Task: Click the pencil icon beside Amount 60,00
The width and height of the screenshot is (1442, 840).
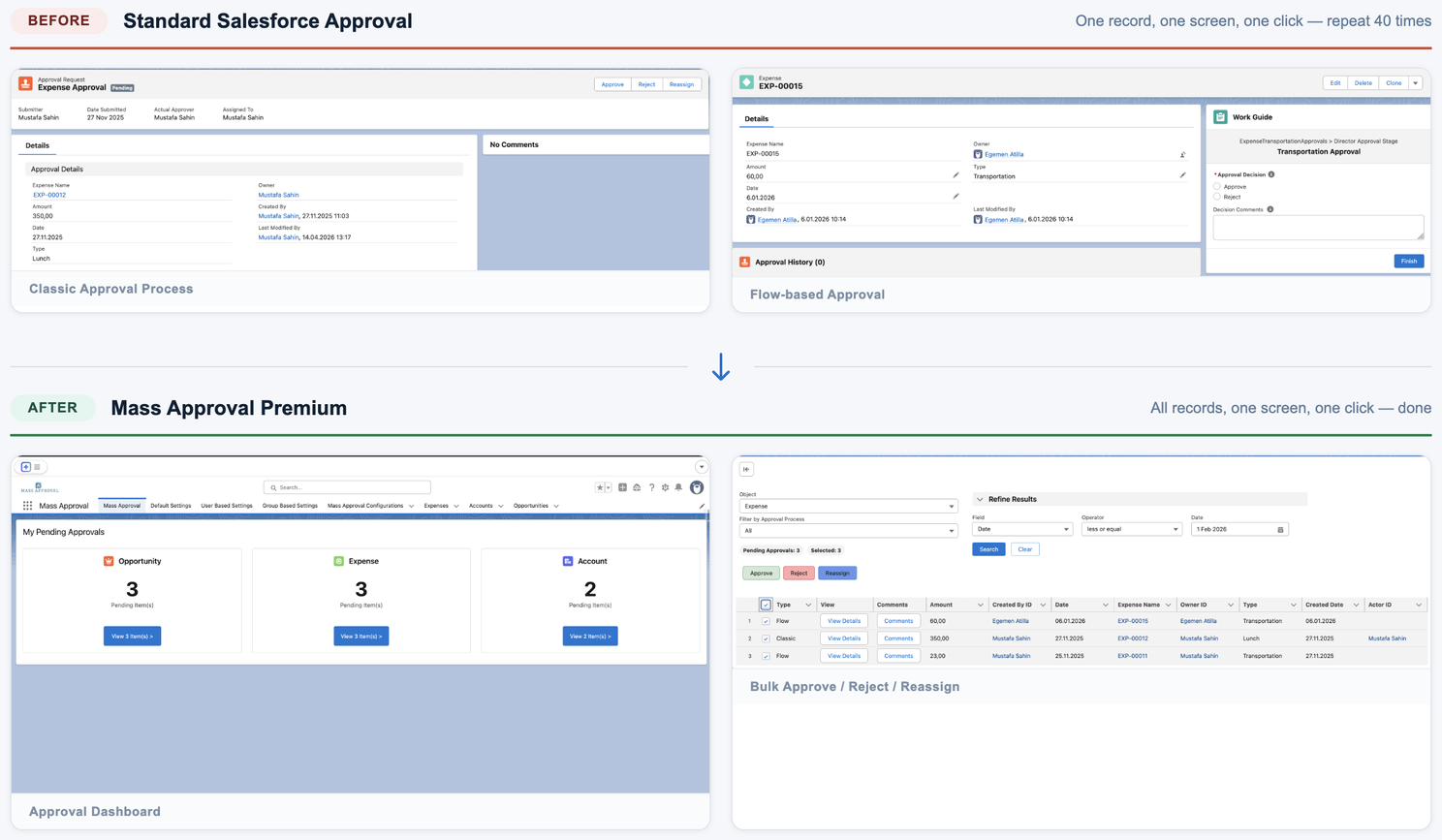Action: pos(956,175)
